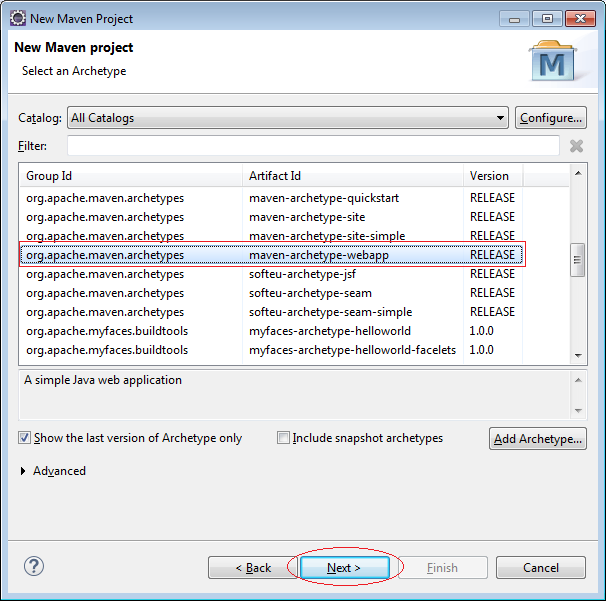Sort by the Version column header

(x=493, y=176)
